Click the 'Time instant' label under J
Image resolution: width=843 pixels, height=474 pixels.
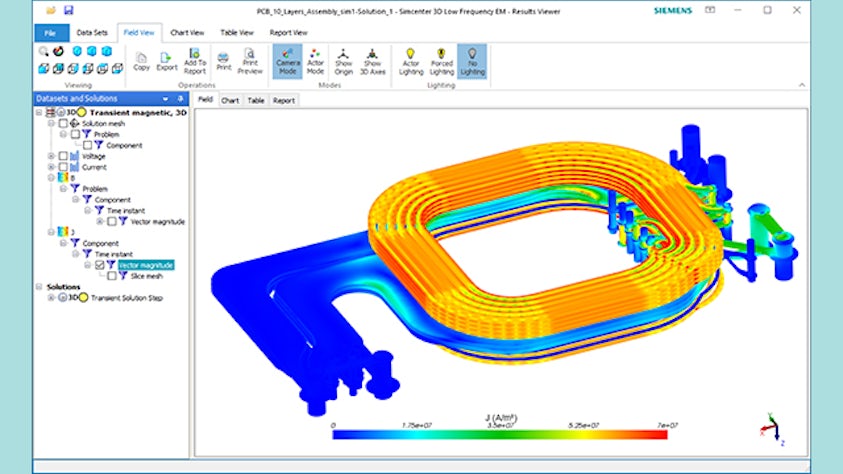(x=113, y=254)
